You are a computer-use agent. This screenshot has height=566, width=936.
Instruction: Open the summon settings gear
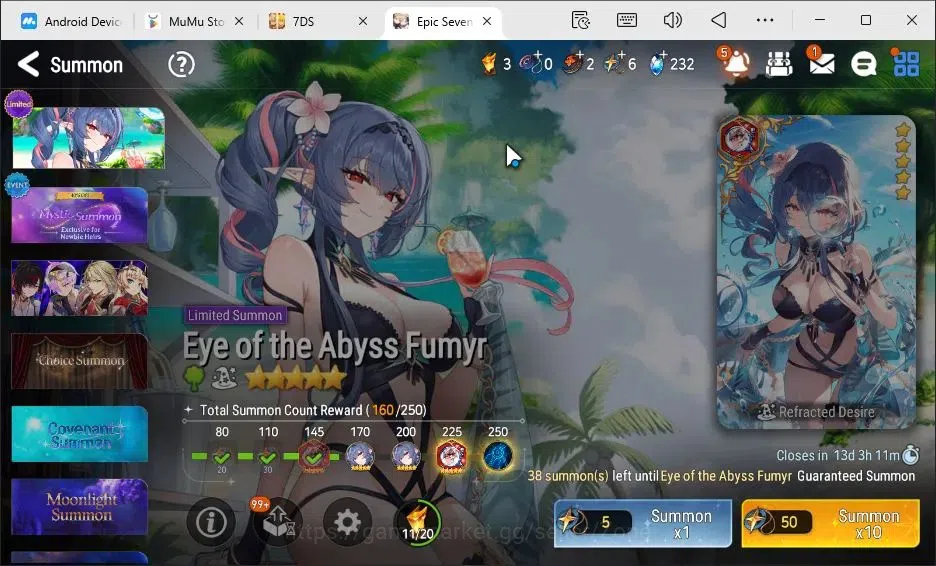pyautogui.click(x=347, y=522)
